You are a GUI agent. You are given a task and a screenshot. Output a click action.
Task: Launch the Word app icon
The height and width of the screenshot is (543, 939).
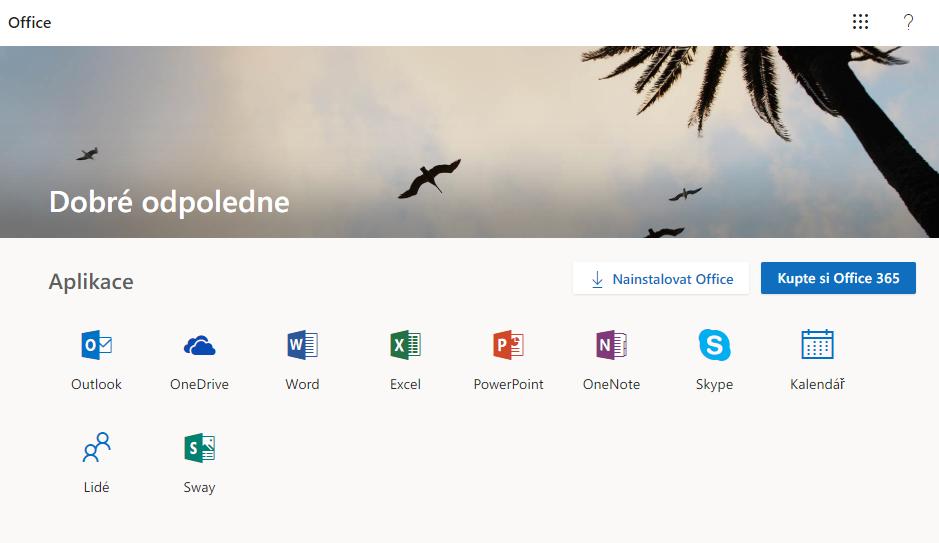click(x=302, y=345)
